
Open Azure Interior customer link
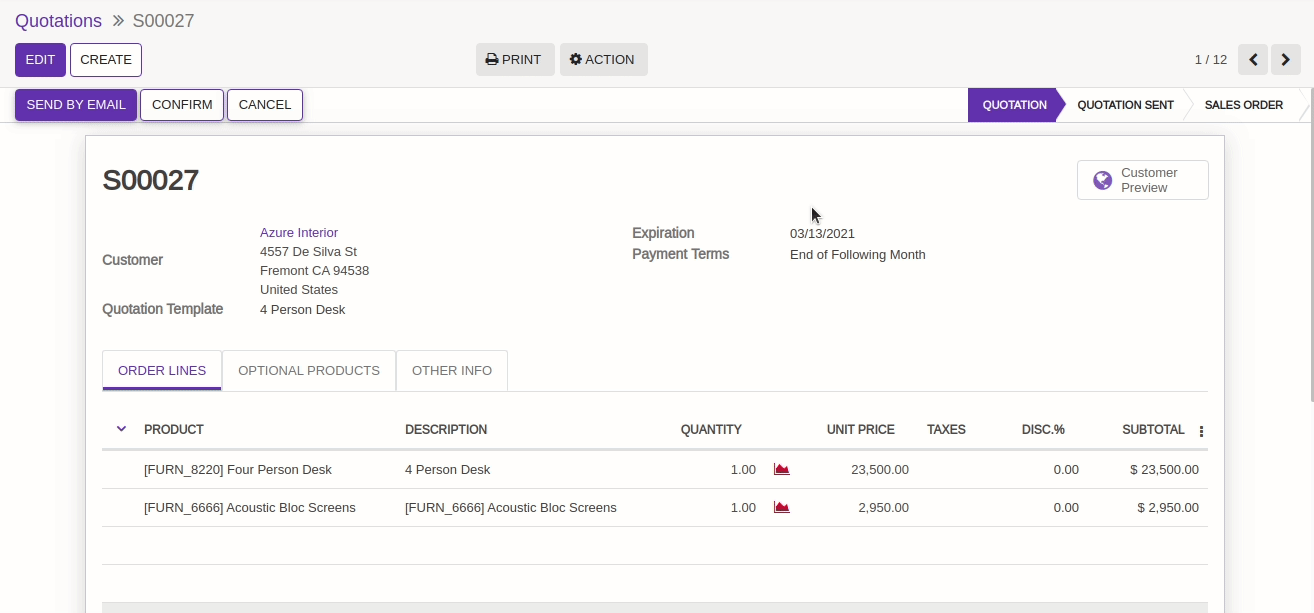coord(299,232)
